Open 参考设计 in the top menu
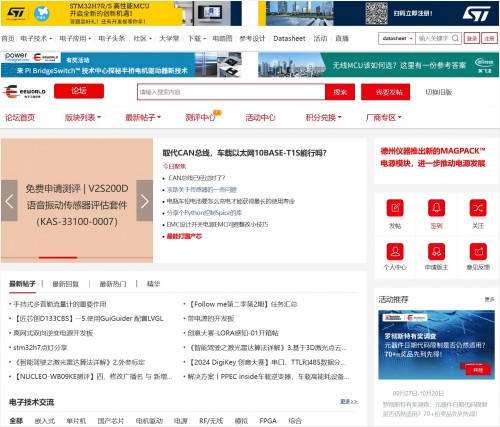500x427 pixels. [252, 38]
